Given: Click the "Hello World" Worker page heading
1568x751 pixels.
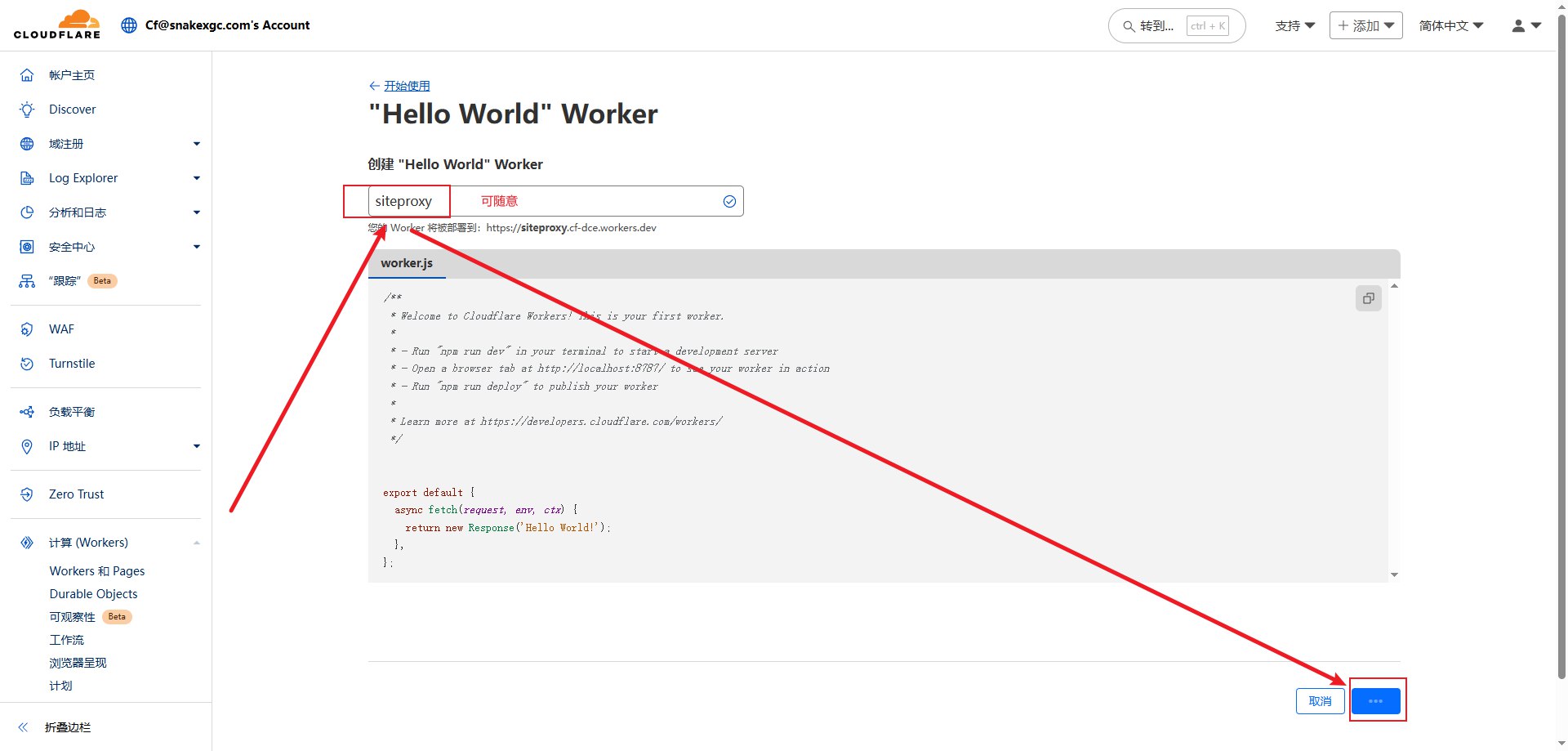Looking at the screenshot, I should pos(513,114).
